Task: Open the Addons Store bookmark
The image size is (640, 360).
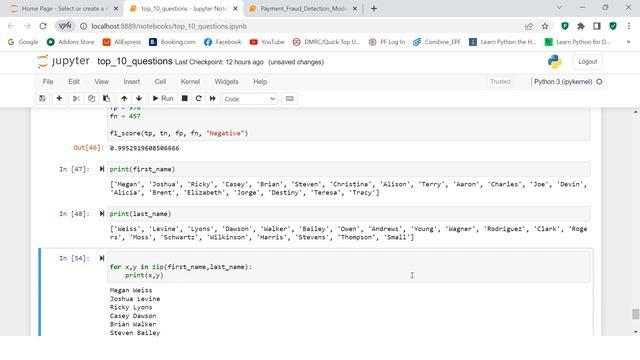Action: click(71, 42)
